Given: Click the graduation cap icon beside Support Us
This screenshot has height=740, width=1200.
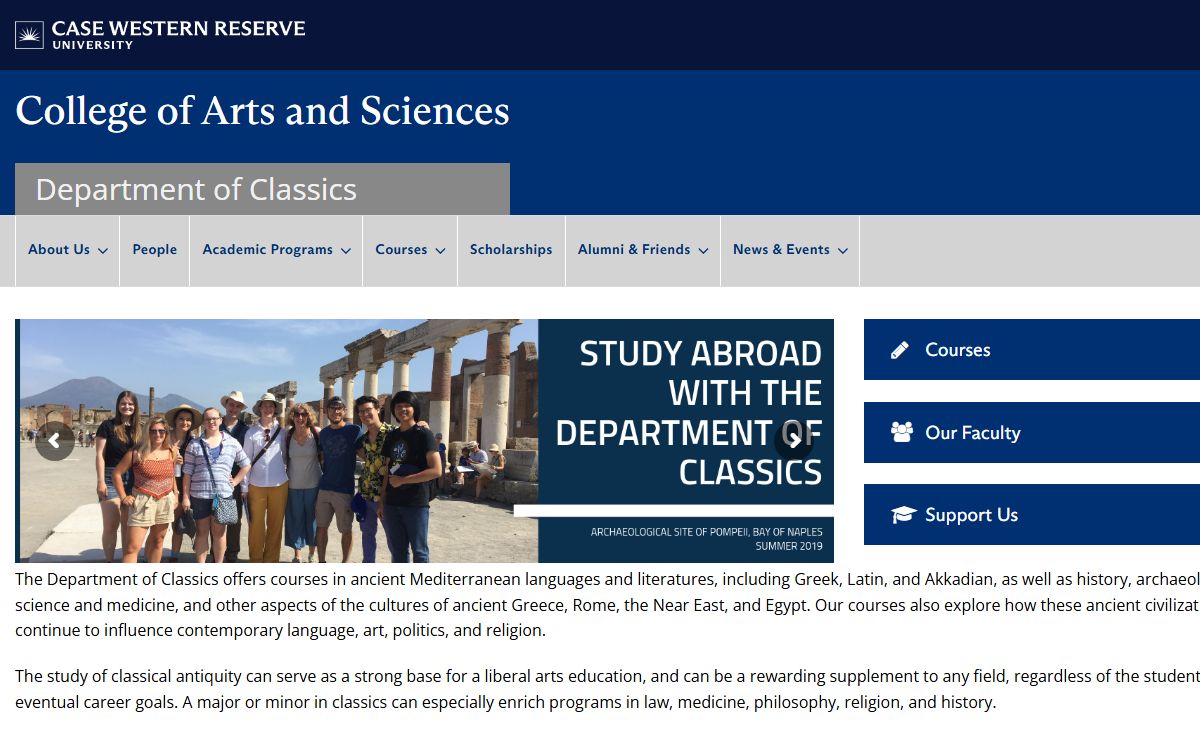Looking at the screenshot, I should tap(903, 515).
